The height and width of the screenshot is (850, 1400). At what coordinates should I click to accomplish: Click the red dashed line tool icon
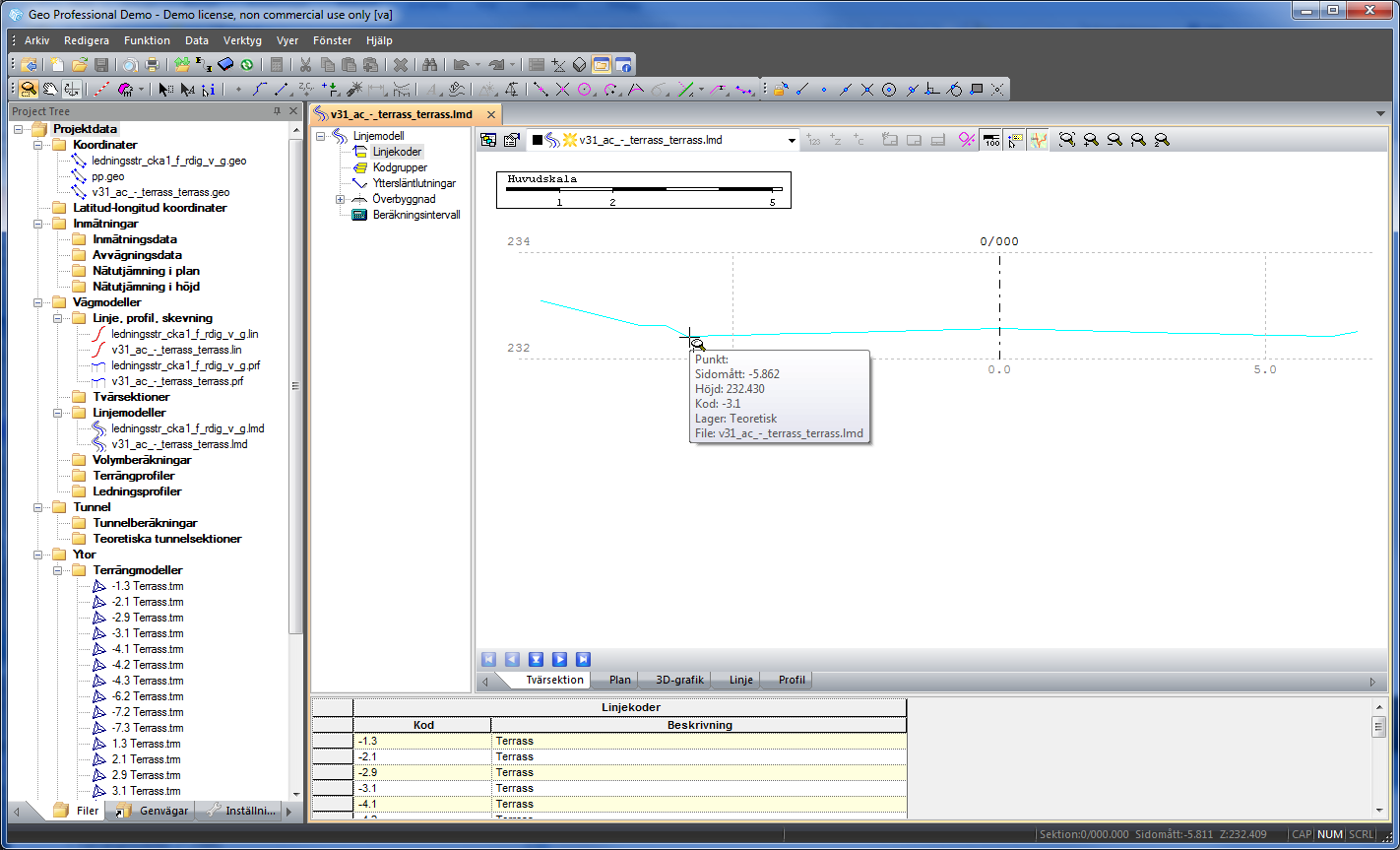pyautogui.click(x=101, y=90)
